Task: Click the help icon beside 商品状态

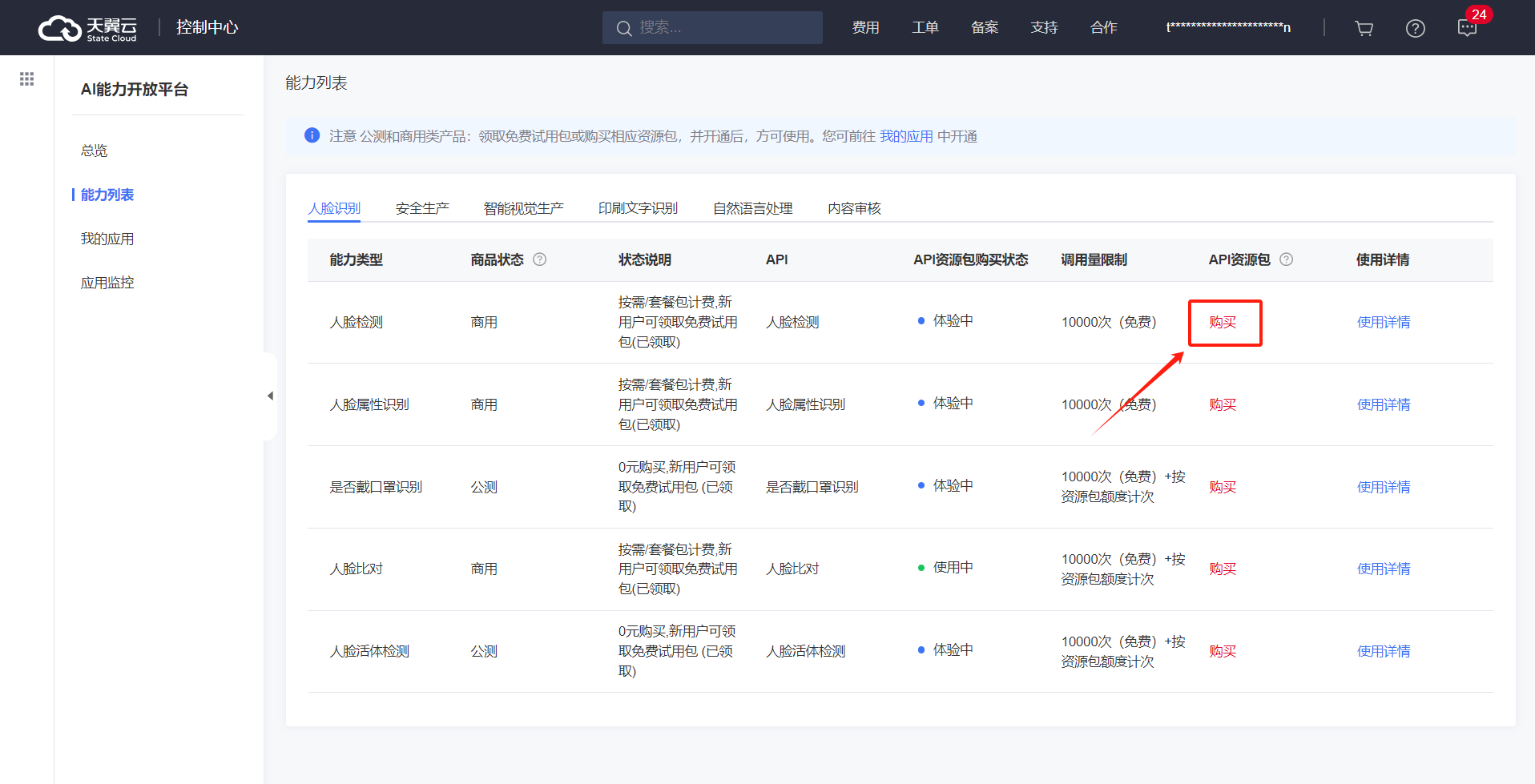Action: click(540, 259)
